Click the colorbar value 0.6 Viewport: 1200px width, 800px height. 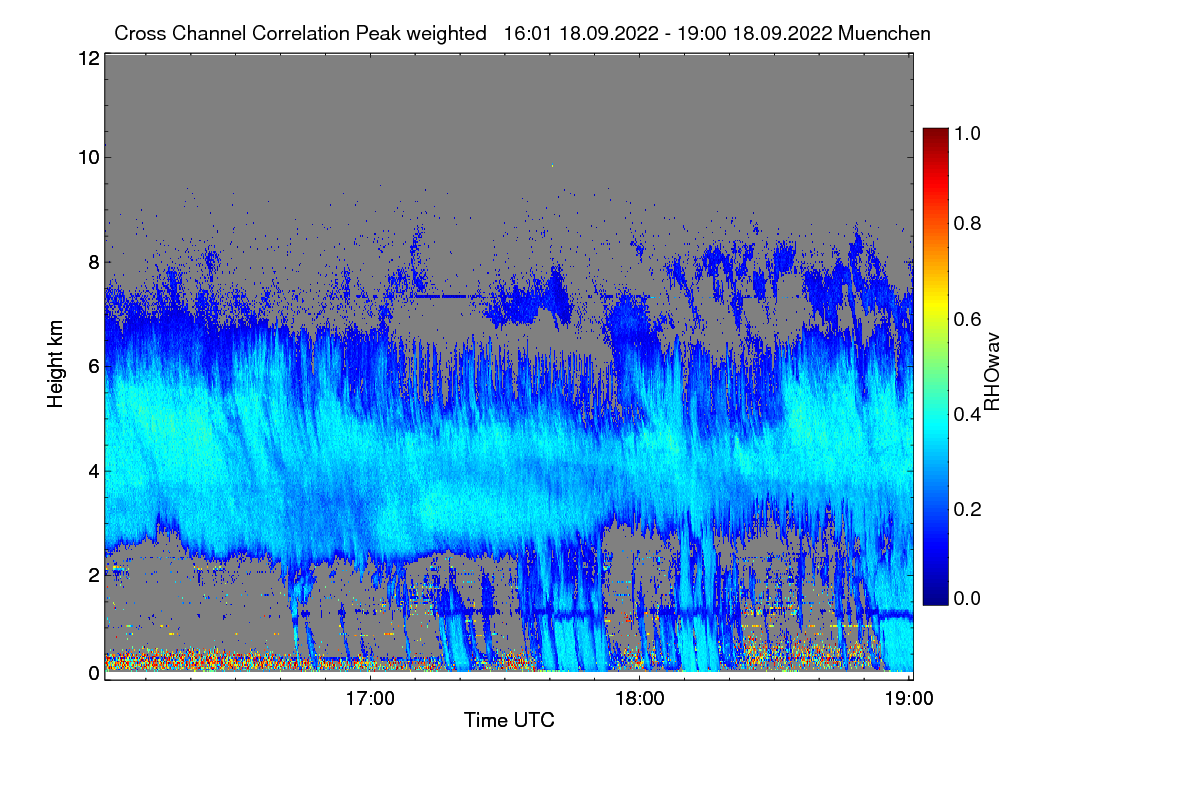pyautogui.click(x=969, y=319)
